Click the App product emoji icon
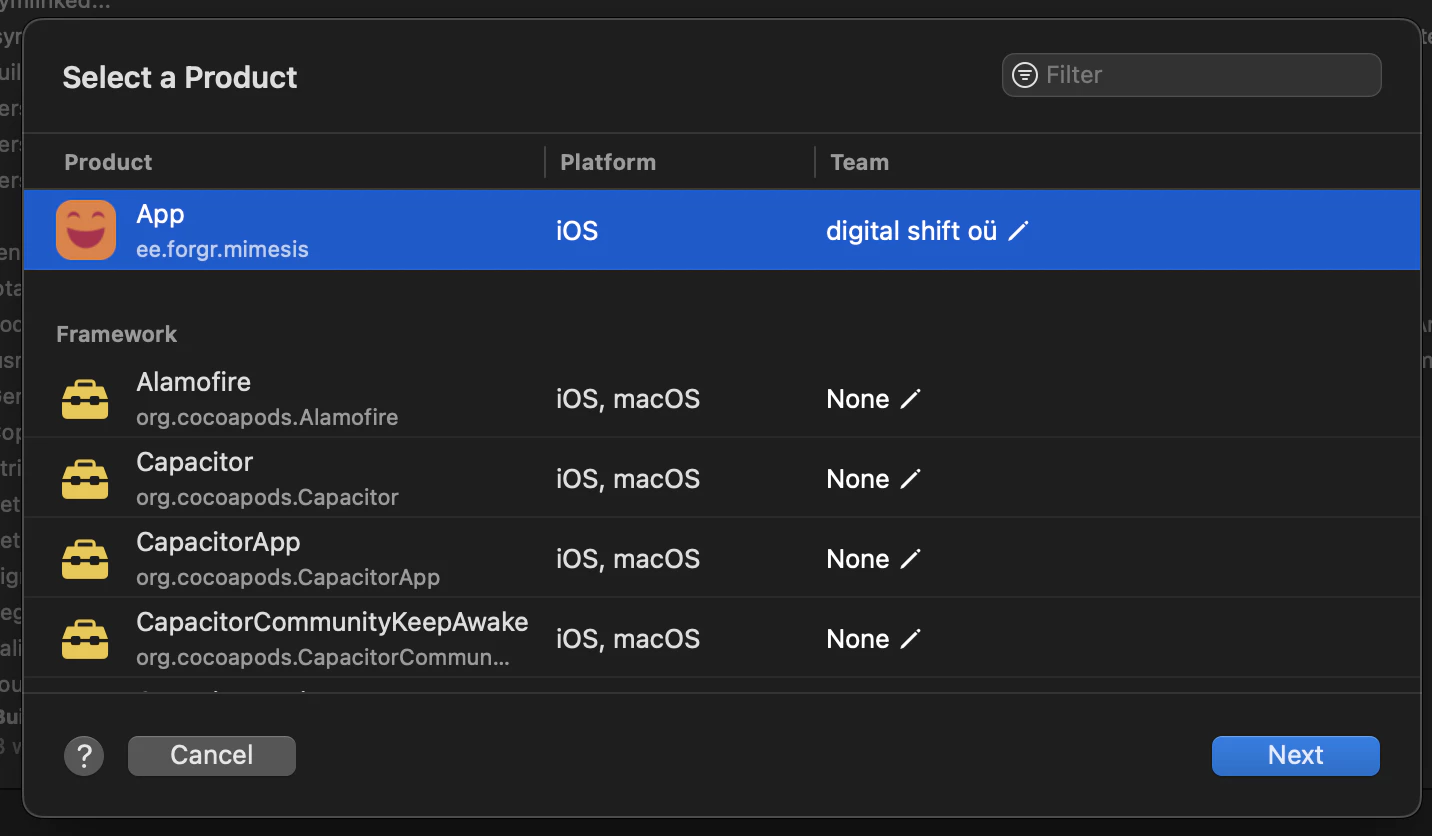Viewport: 1432px width, 836px height. (x=85, y=229)
